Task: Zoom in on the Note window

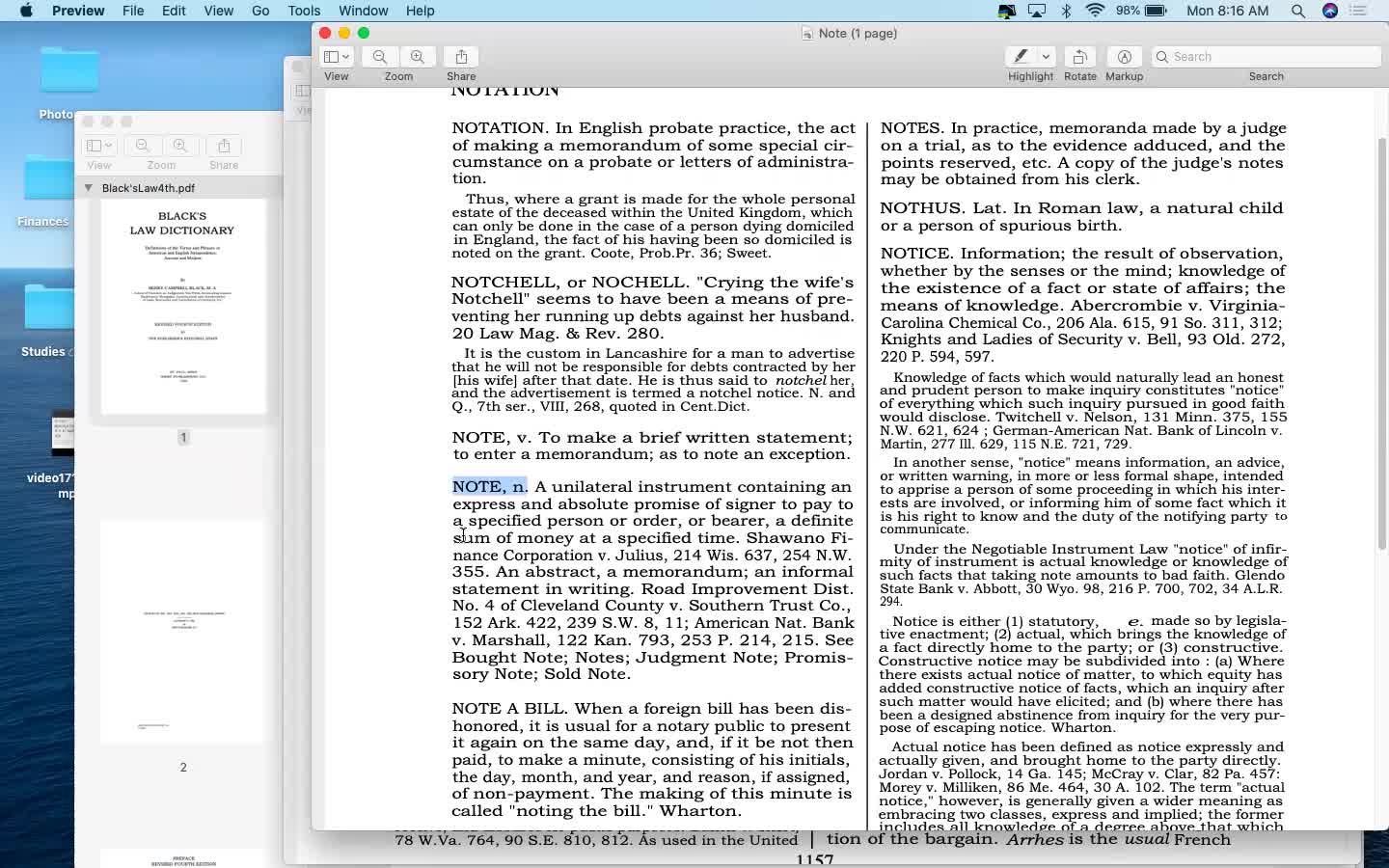Action: 418,57
